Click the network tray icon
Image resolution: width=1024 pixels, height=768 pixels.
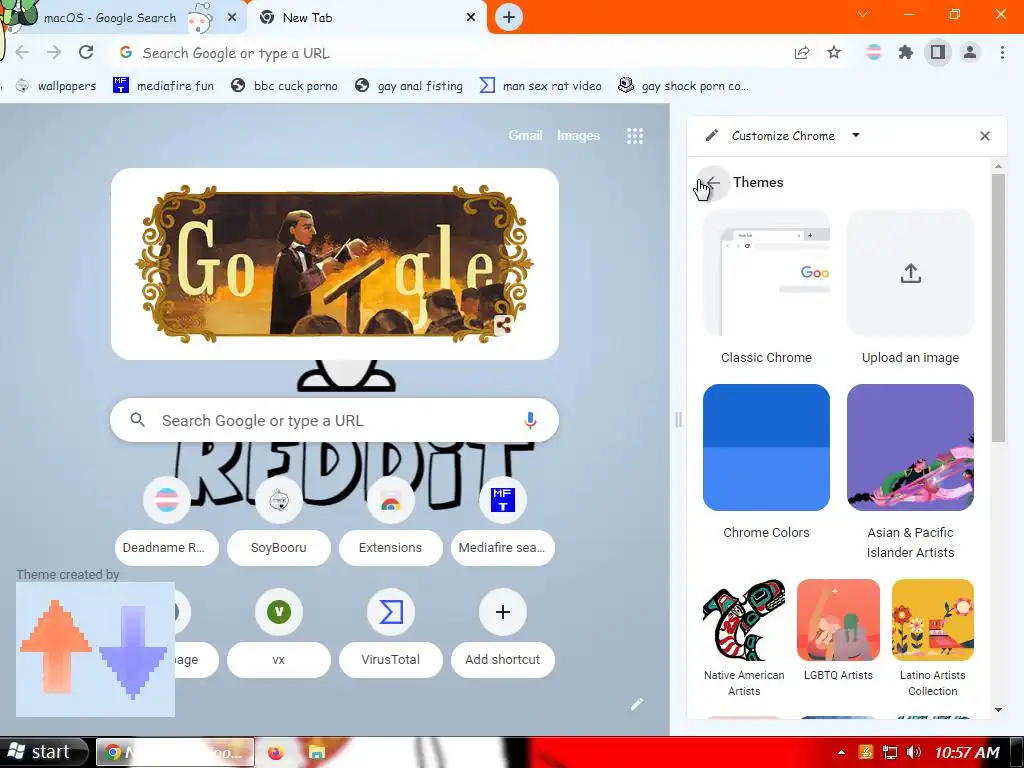point(889,752)
